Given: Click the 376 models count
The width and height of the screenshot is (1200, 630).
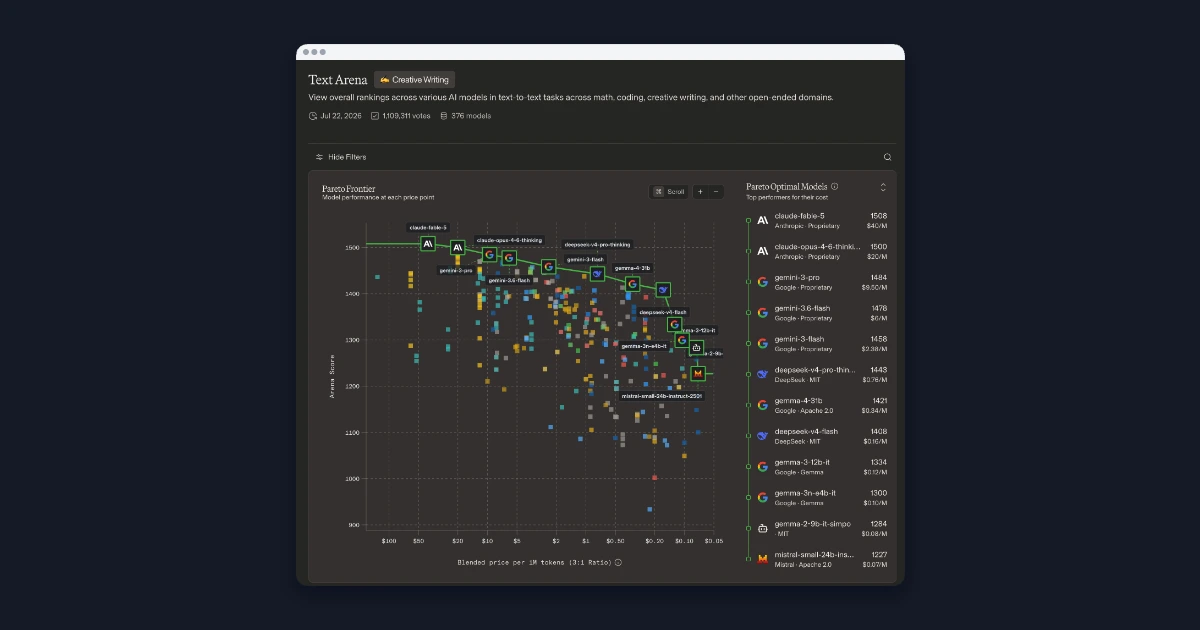Looking at the screenshot, I should [x=471, y=116].
